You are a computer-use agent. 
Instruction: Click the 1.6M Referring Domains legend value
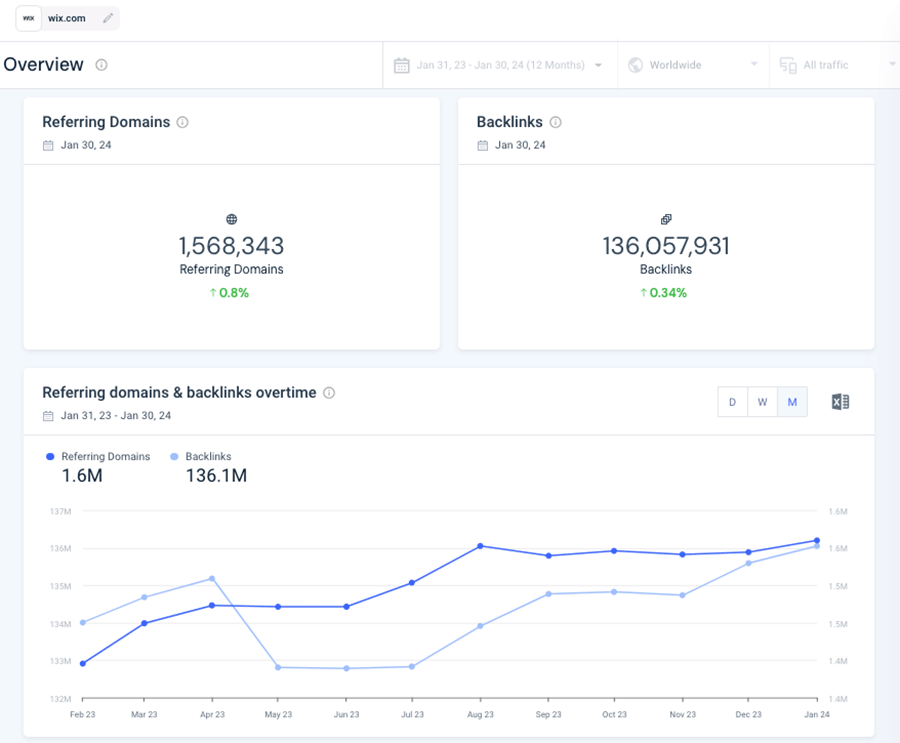82,475
